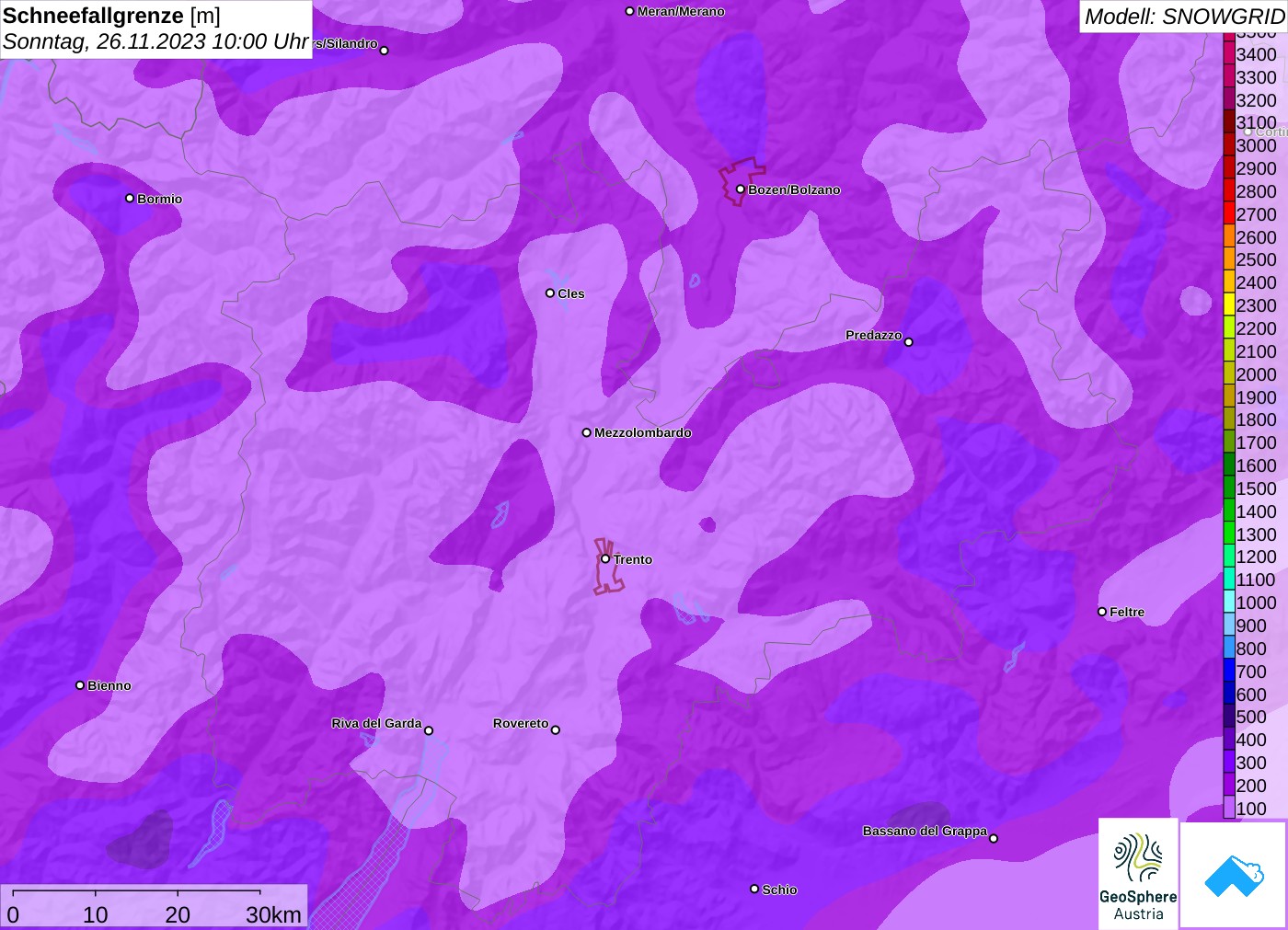Click the Meran/Merano city label
The width and height of the screenshot is (1288, 930).
coord(681,11)
